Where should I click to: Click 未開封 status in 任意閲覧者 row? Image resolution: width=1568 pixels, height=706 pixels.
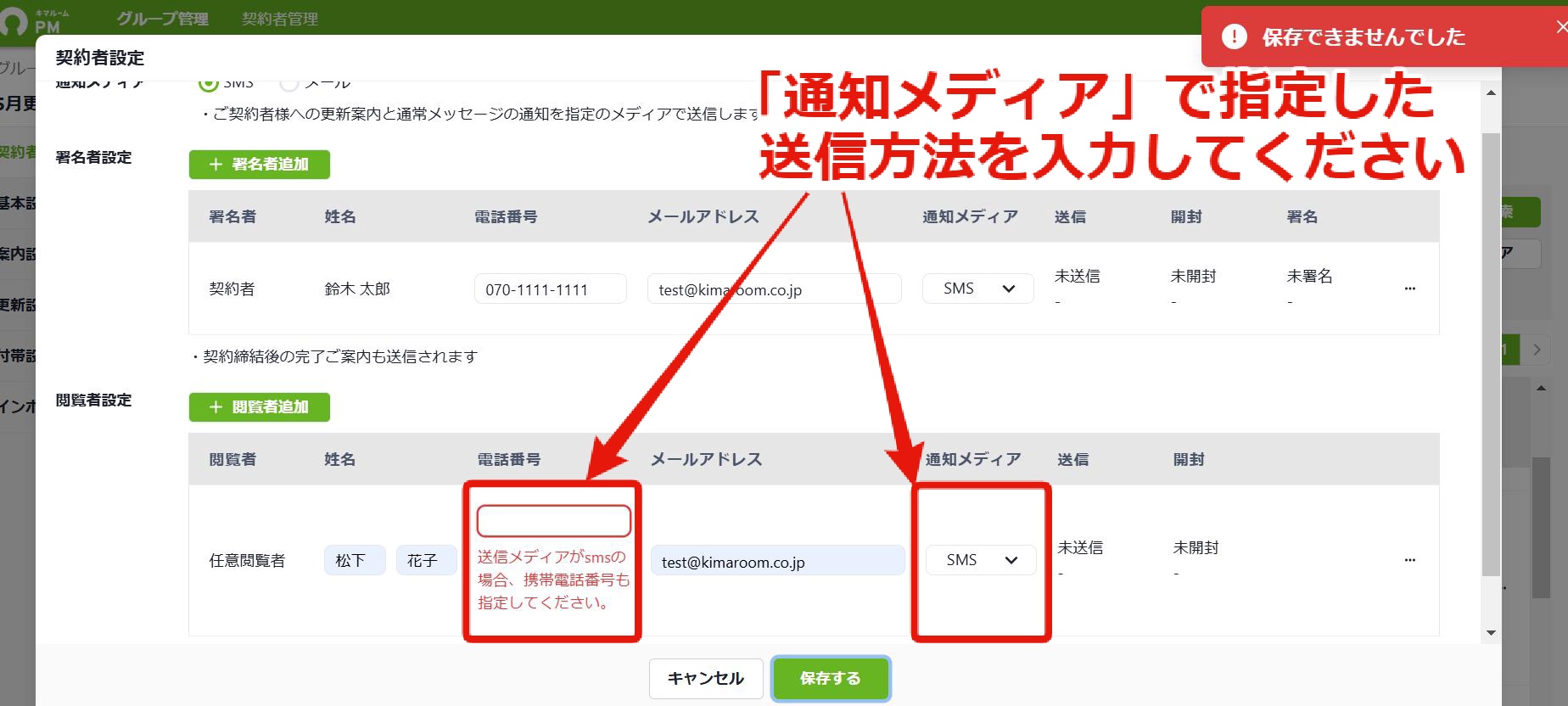tap(1196, 547)
